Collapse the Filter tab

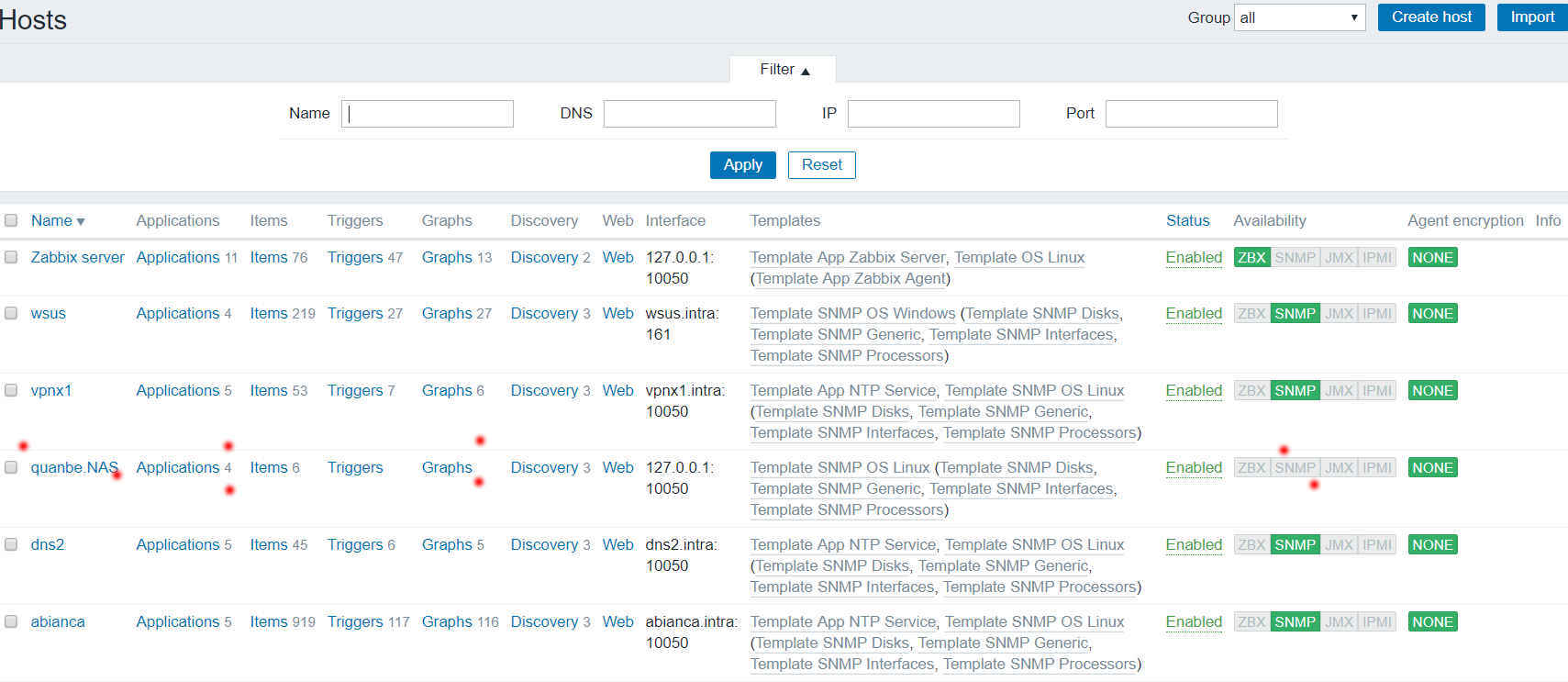[784, 70]
